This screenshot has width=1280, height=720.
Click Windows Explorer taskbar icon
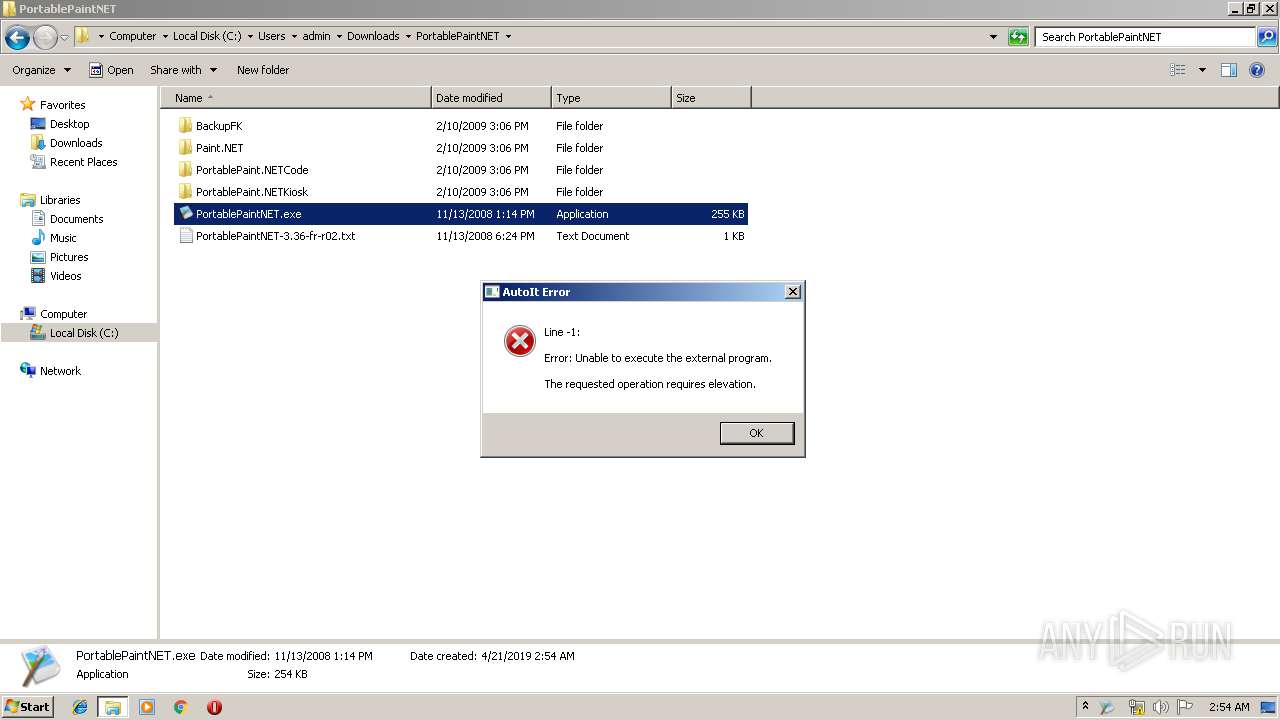pos(113,707)
